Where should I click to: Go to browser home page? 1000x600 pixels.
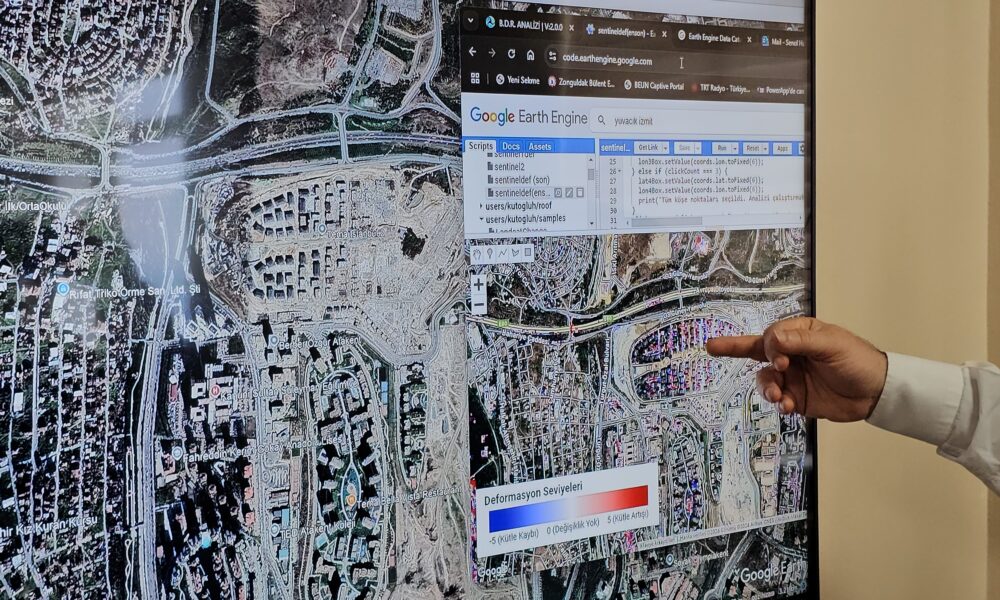pos(530,55)
